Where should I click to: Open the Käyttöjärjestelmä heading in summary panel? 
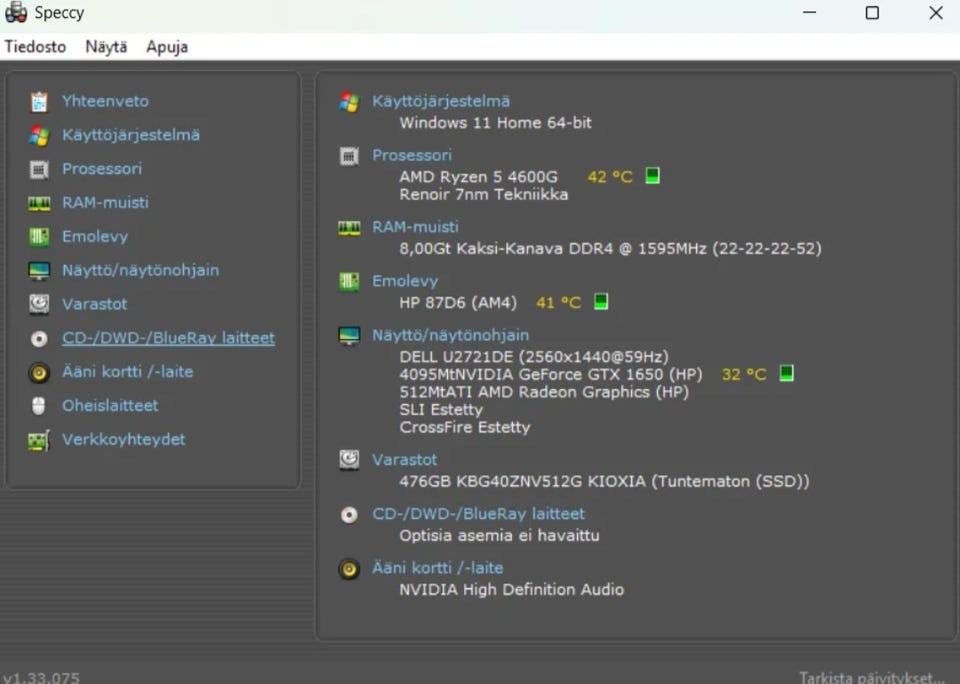click(x=440, y=101)
